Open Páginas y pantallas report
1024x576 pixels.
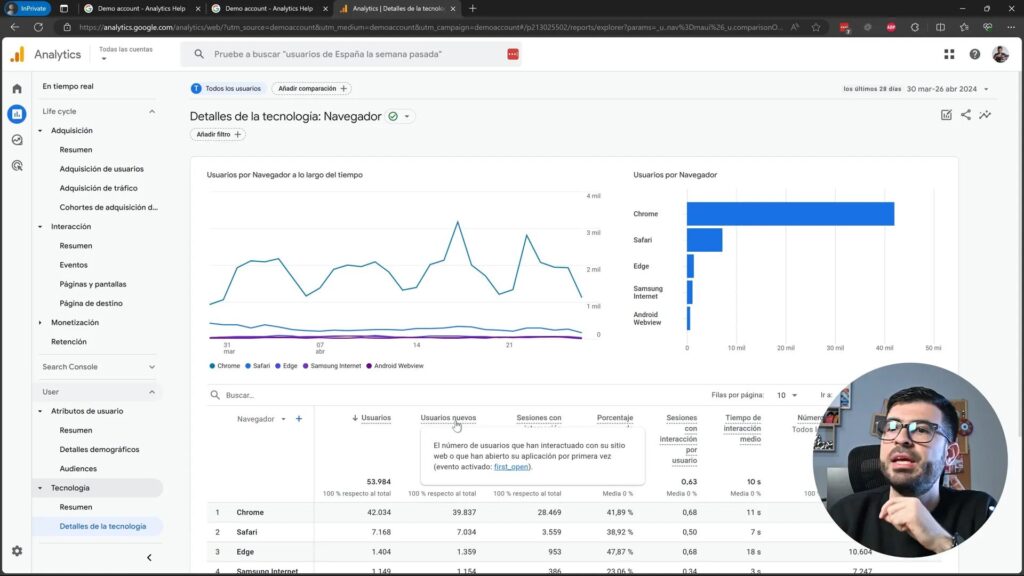click(x=93, y=284)
